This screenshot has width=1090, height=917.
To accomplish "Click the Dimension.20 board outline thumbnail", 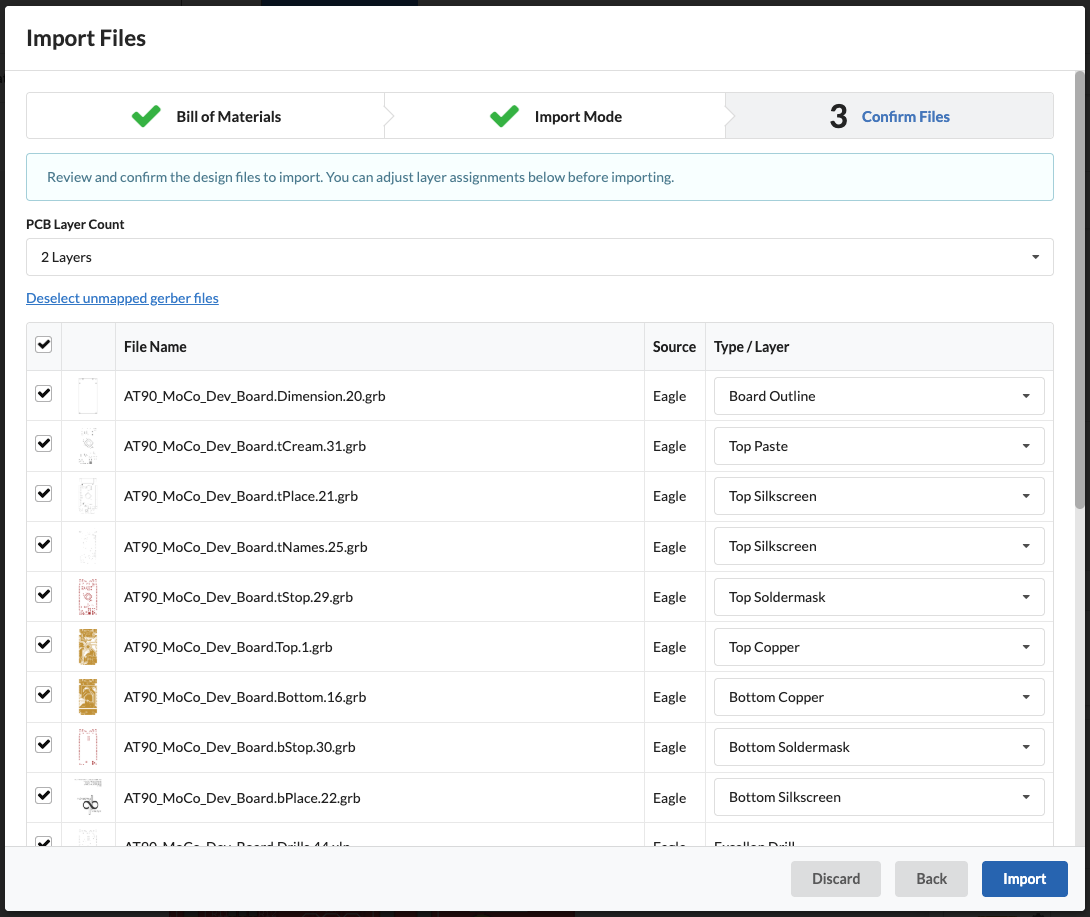I will 88,396.
